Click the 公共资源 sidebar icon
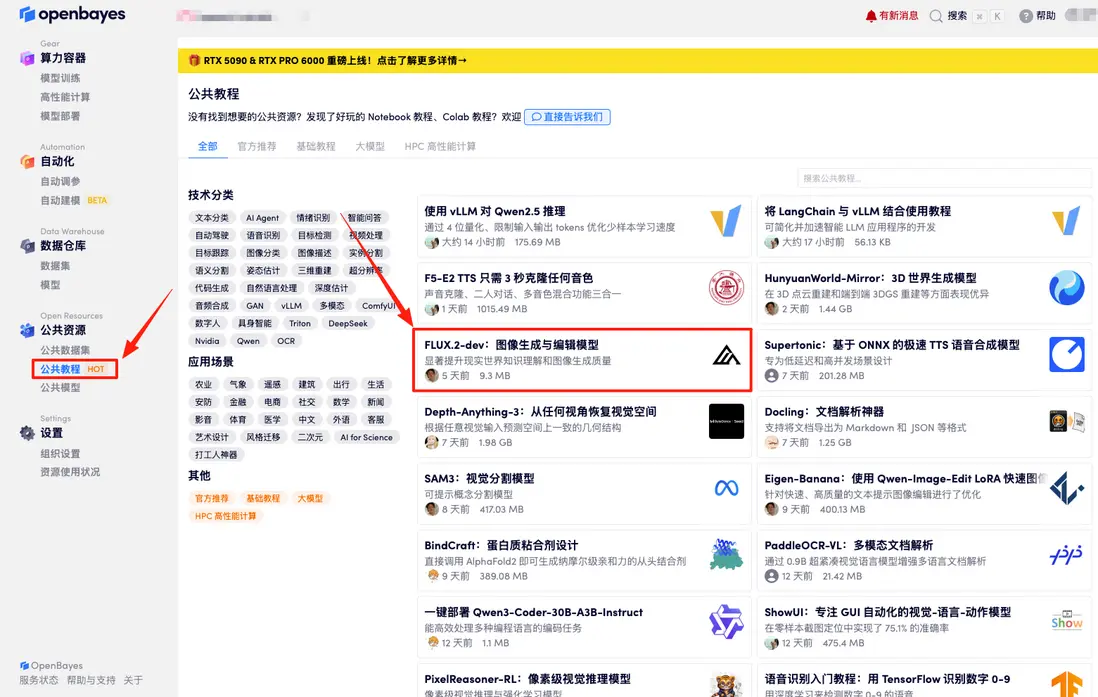This screenshot has width=1098, height=697. point(27,330)
